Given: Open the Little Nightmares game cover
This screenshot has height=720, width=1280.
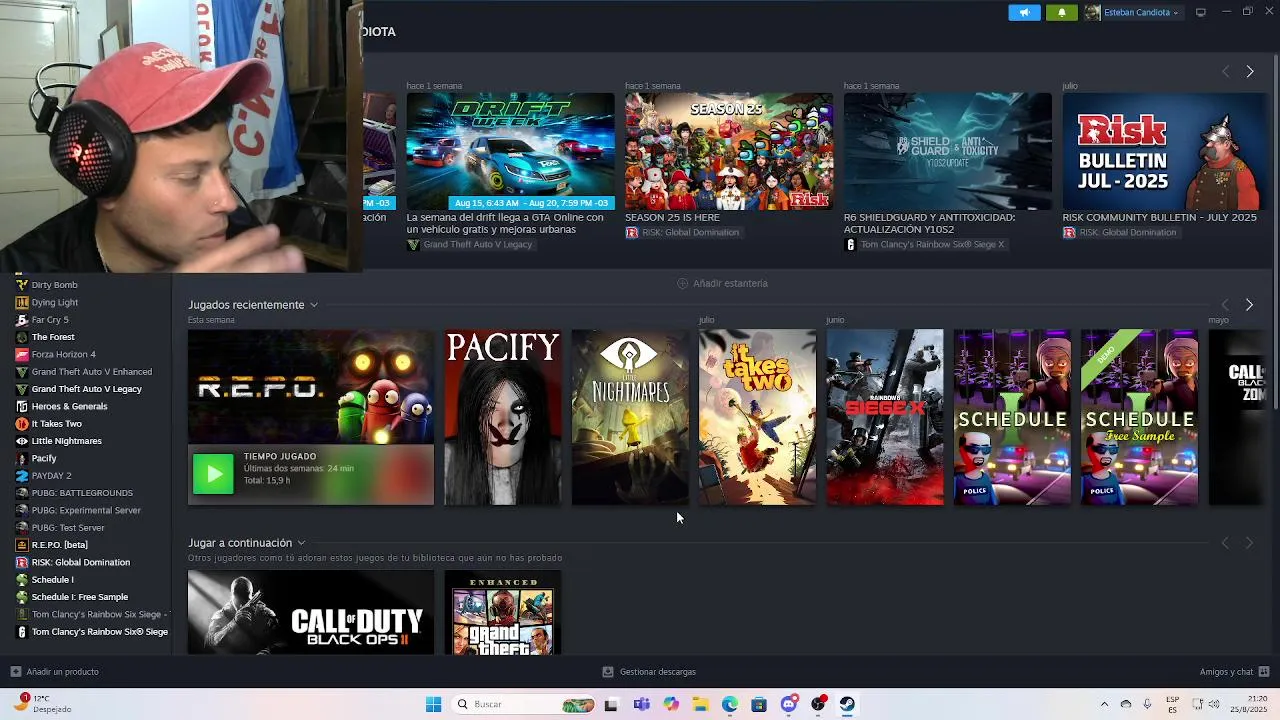Looking at the screenshot, I should pos(630,417).
